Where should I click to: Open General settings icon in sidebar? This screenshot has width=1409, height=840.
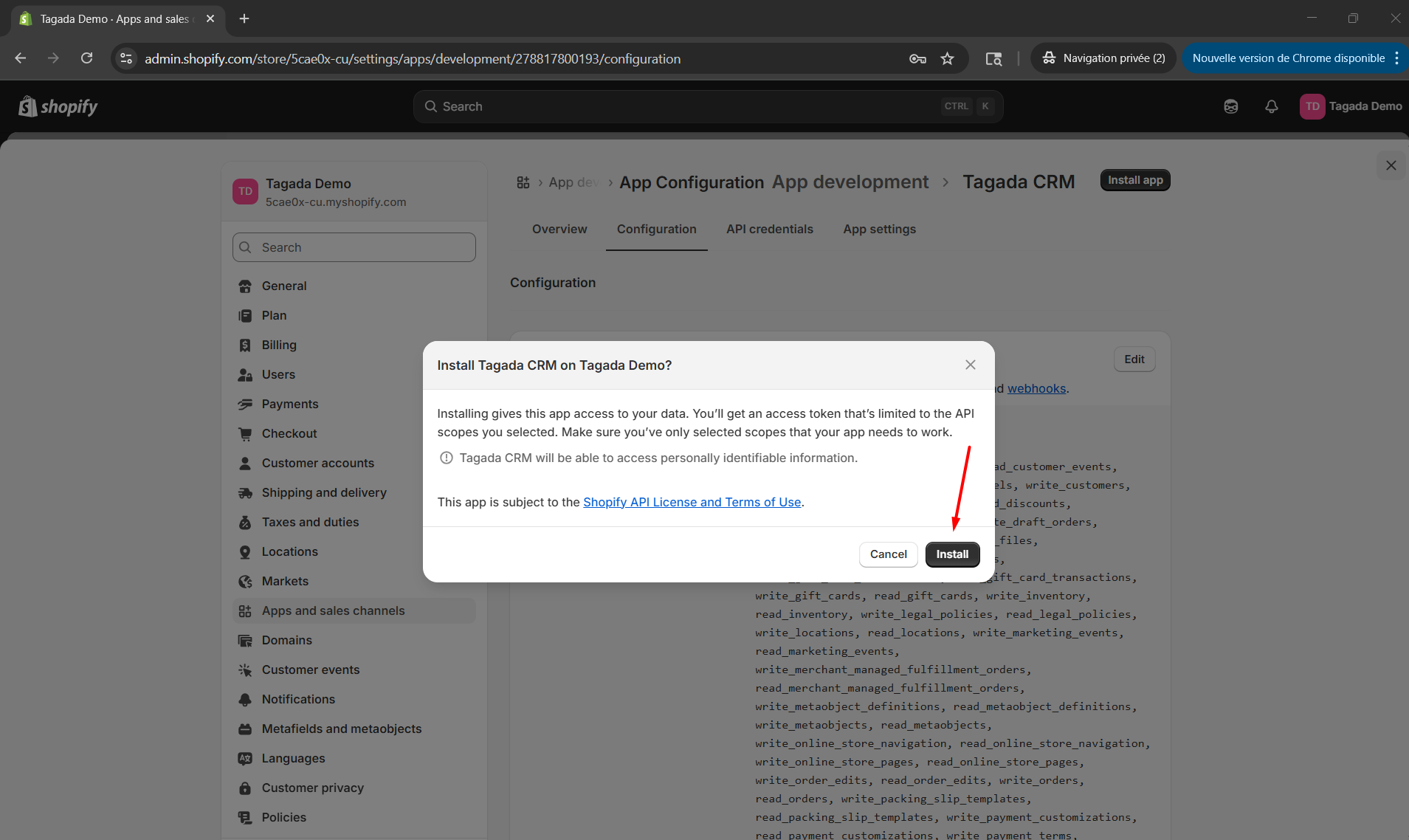click(x=245, y=286)
